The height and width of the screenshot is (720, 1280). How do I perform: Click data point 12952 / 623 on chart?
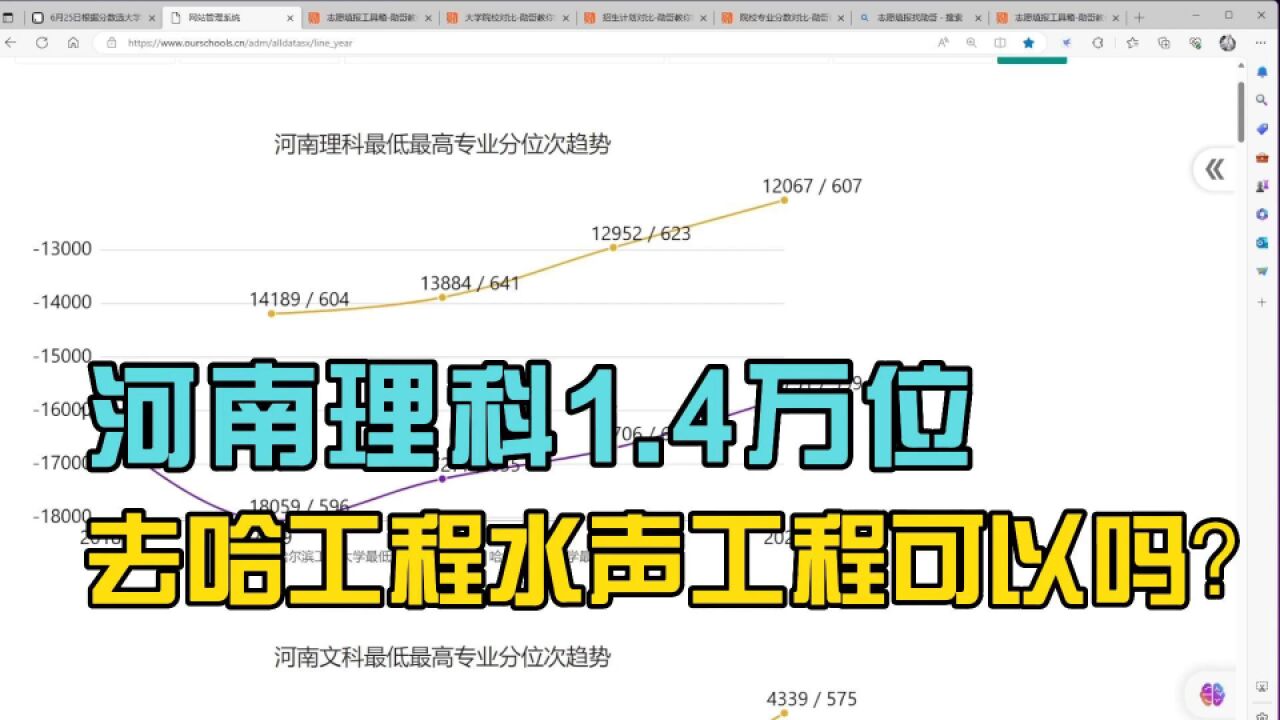coord(613,247)
